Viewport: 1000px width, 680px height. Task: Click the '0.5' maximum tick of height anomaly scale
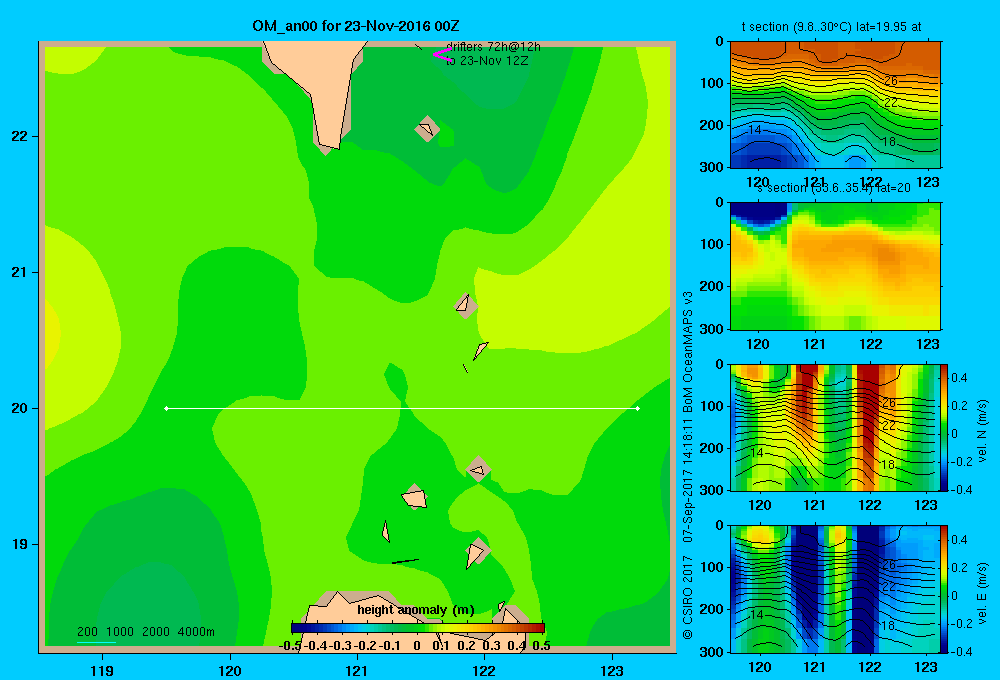pyautogui.click(x=541, y=646)
